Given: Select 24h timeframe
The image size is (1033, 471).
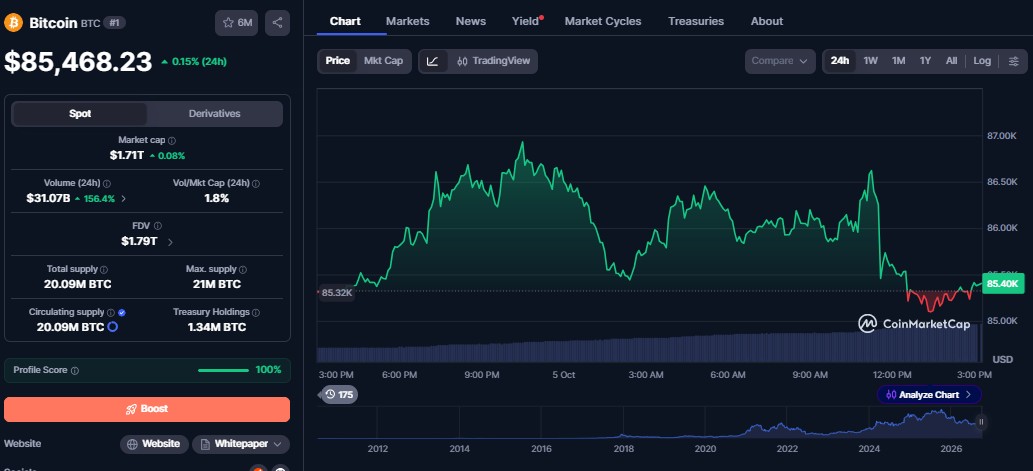Looking at the screenshot, I should tap(840, 61).
